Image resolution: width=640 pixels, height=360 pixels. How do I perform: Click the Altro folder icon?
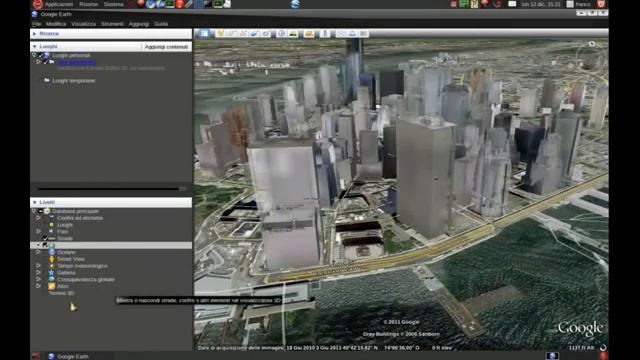52,286
